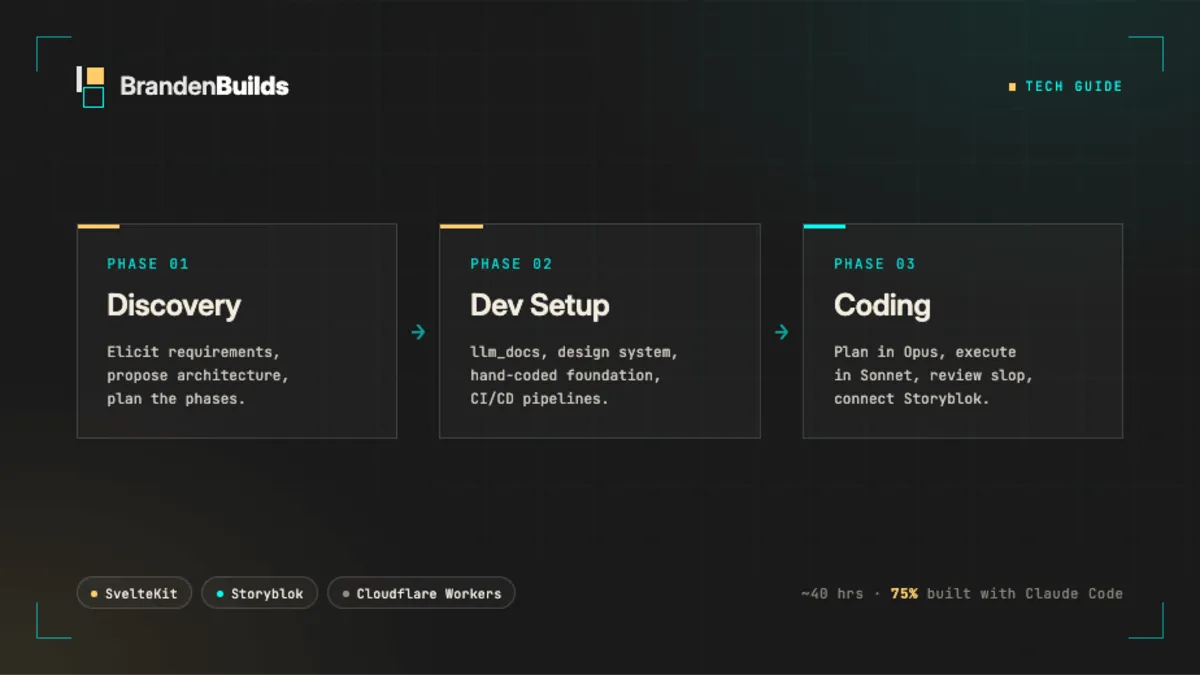Viewport: 1200px width, 675px height.
Task: Click the PHASE 02 label
Action: coord(511,264)
